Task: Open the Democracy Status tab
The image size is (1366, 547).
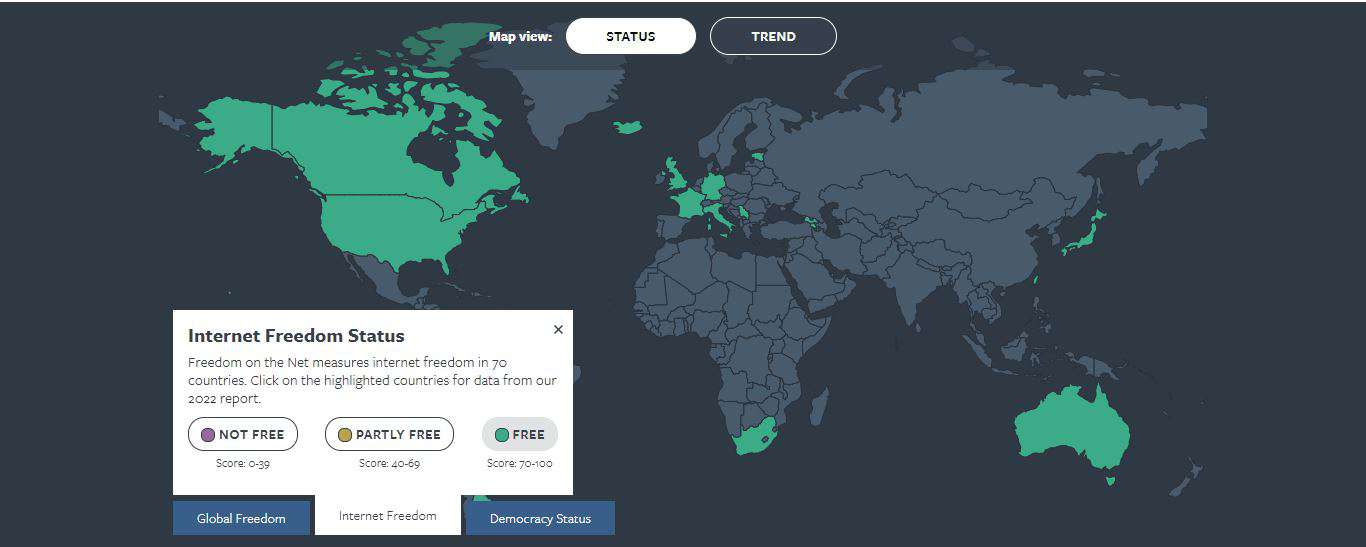Action: pyautogui.click(x=540, y=518)
